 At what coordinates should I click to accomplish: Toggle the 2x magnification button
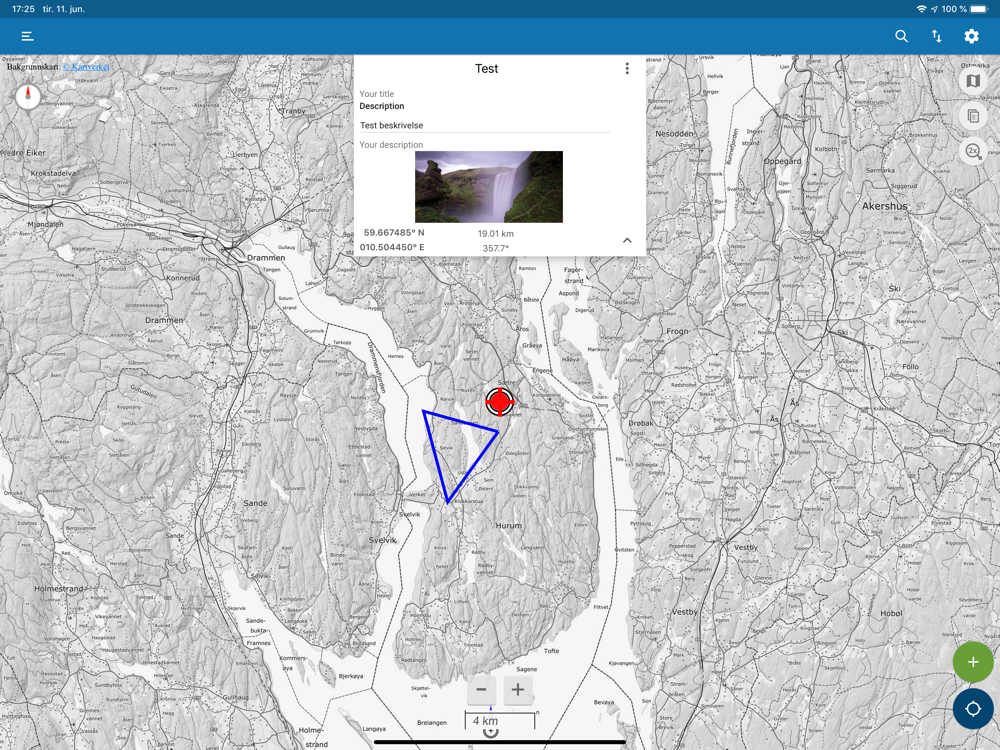[973, 151]
